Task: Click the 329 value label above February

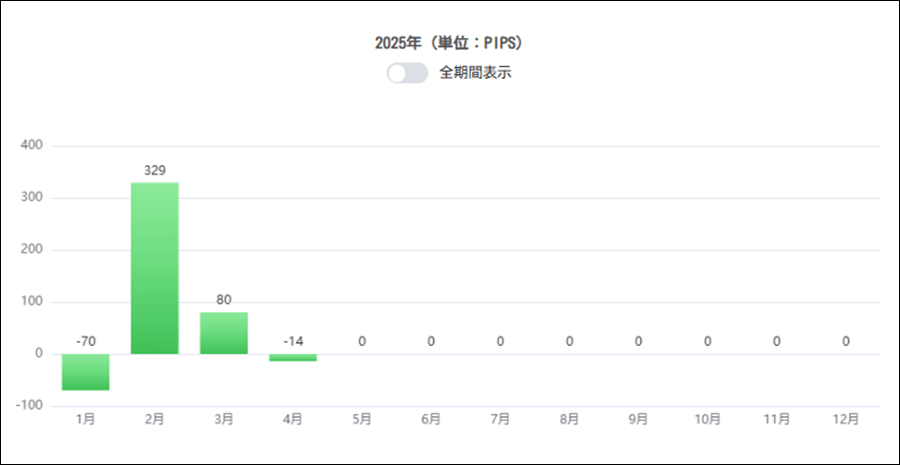Action: click(155, 170)
